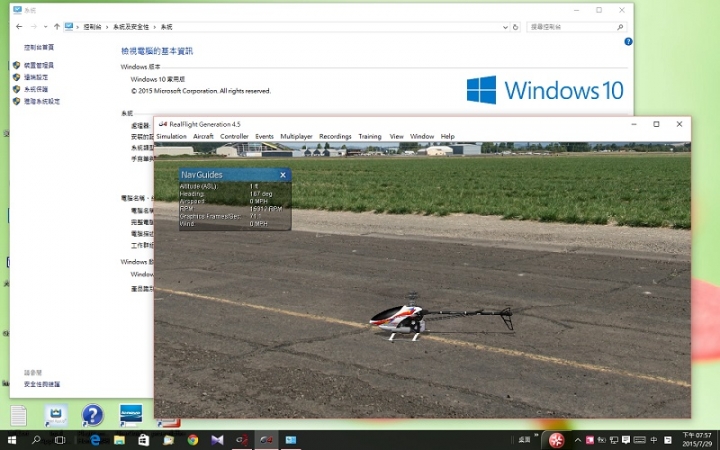Image resolution: width=720 pixels, height=450 pixels.
Task: Open the Help menu in RealFlight
Action: pos(447,136)
